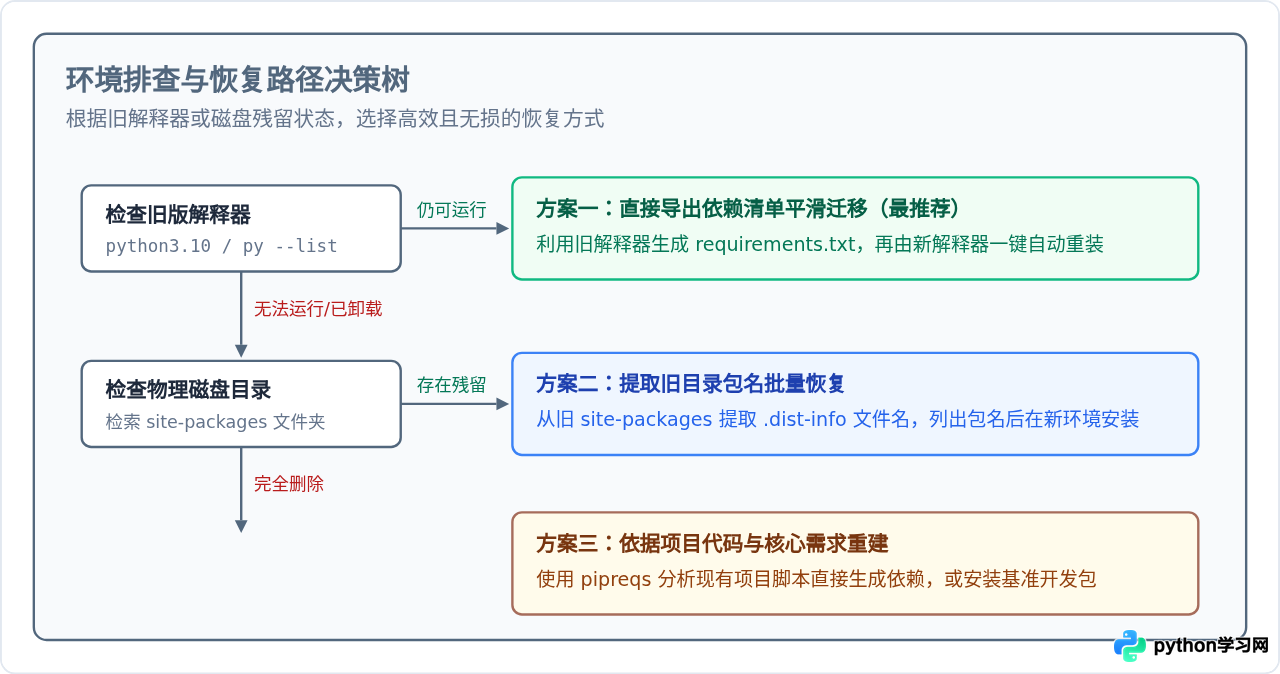Select the 方案三 heading in the brown box

click(712, 543)
